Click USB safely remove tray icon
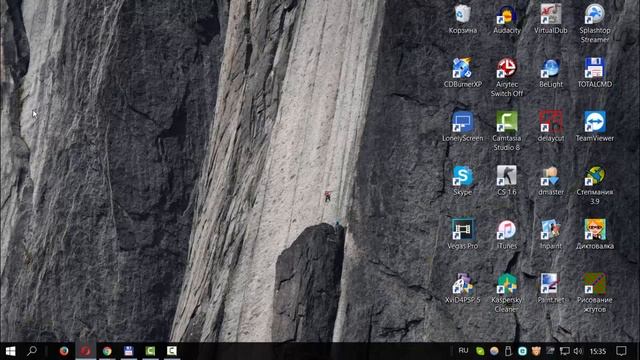The width and height of the screenshot is (640, 360). [508, 351]
